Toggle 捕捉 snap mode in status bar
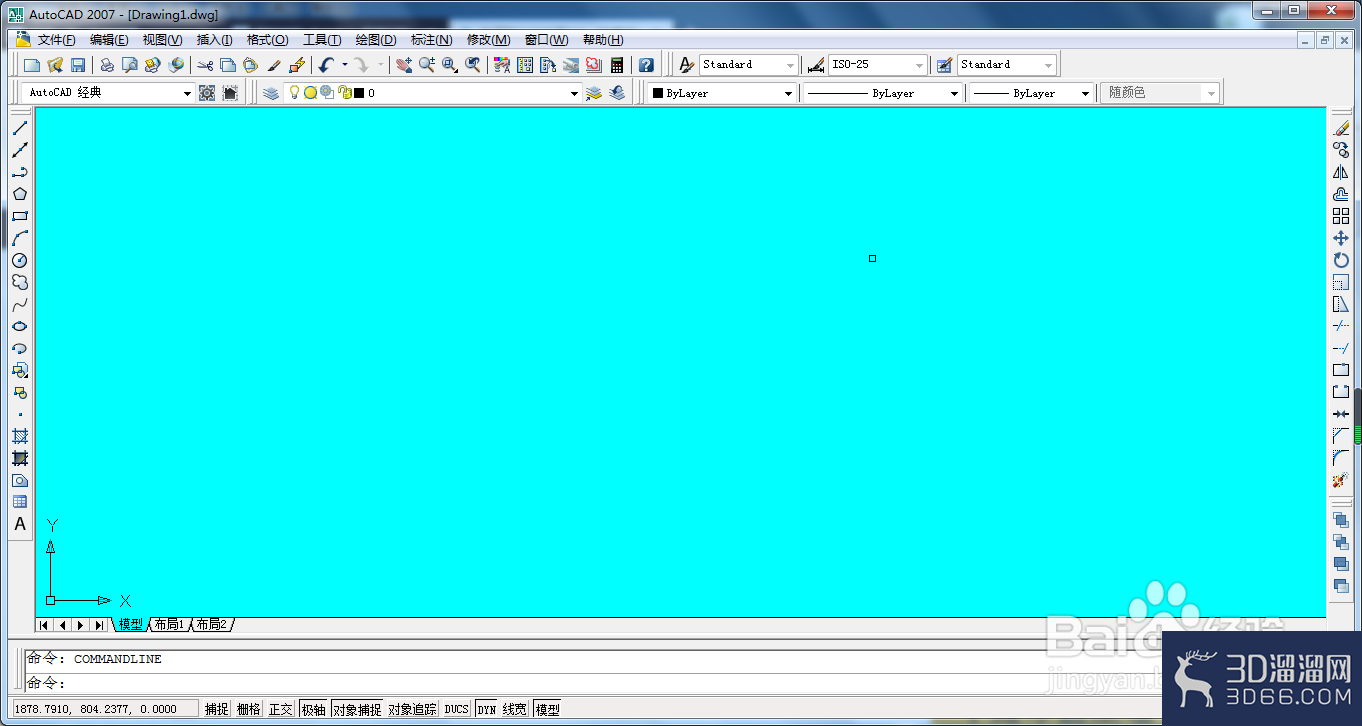1362x726 pixels. tap(217, 709)
